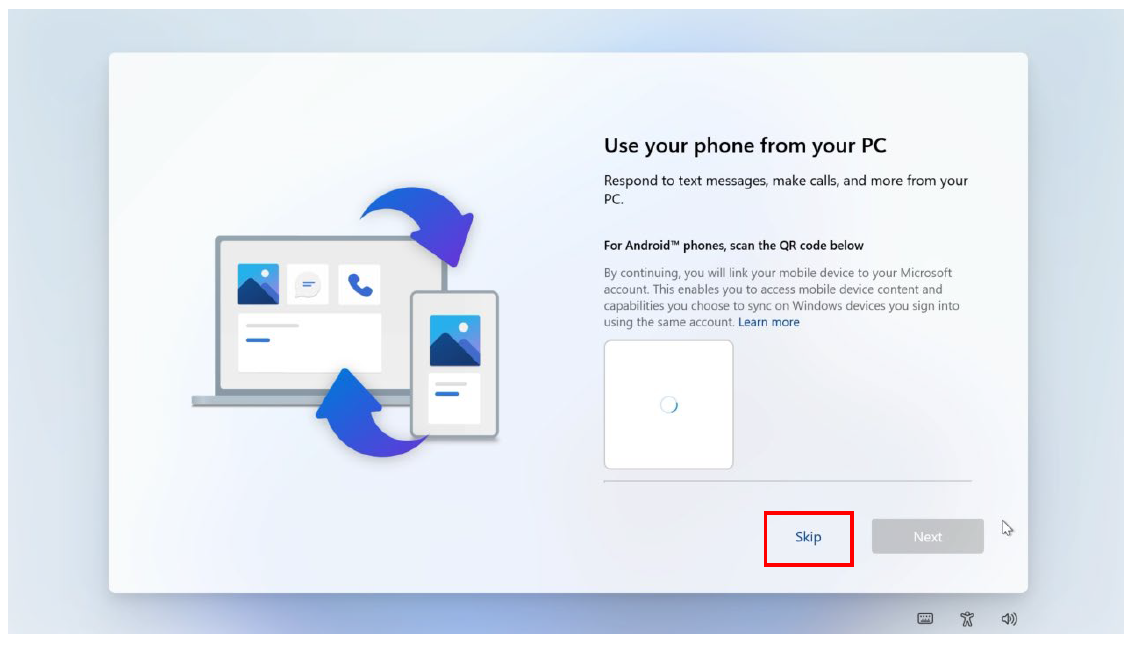Viewport: 1132px width, 646px height.
Task: Open the on-screen keyboard icon
Action: (x=925, y=619)
